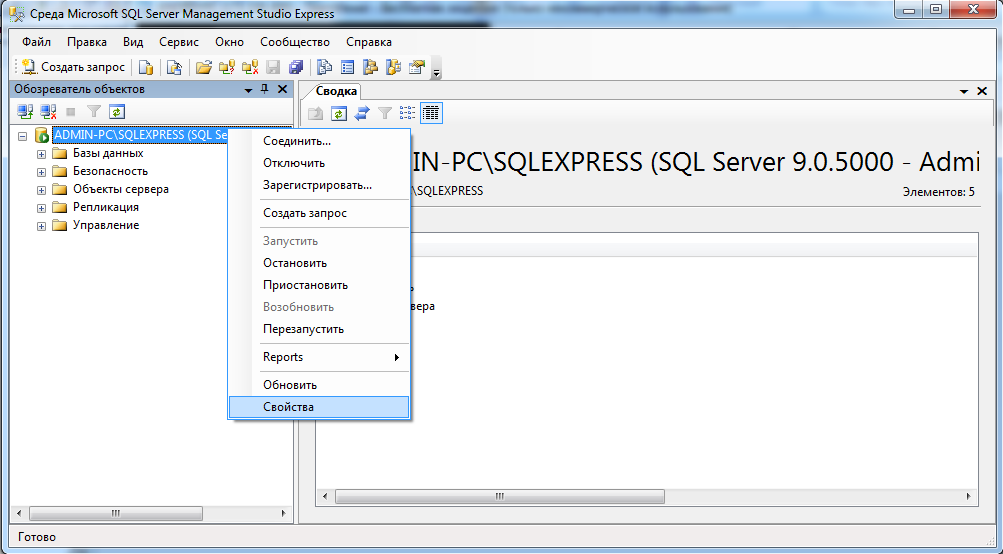Click the blue synchronize arrows in Сводка toolbar
The width and height of the screenshot is (1003, 554).
[x=361, y=113]
